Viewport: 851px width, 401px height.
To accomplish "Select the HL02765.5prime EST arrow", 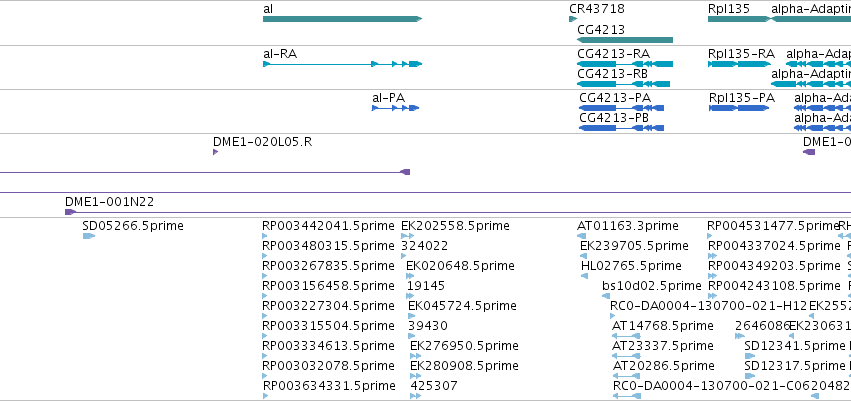I will click(585, 276).
